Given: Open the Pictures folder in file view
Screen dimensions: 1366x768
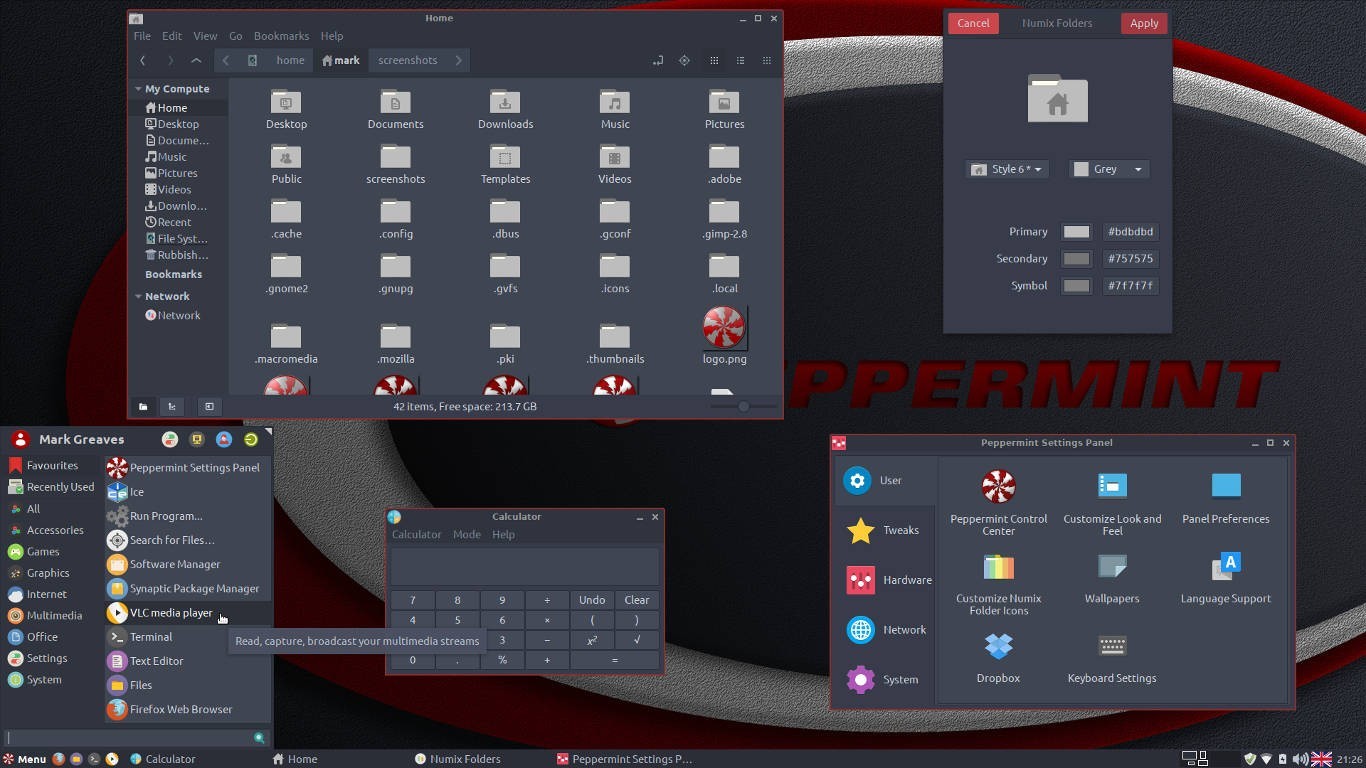Looking at the screenshot, I should click(724, 109).
